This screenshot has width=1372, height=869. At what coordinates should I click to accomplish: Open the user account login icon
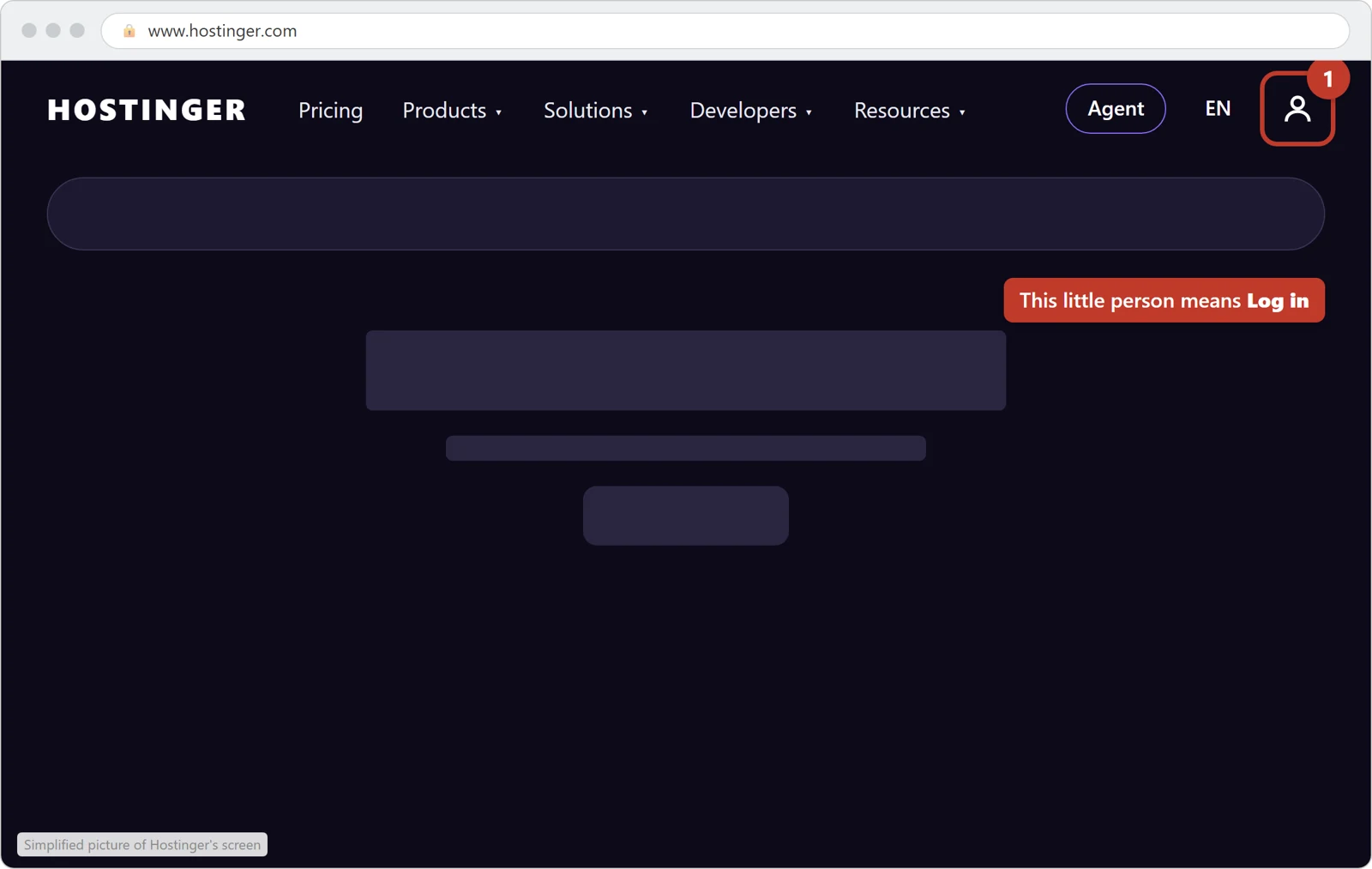(x=1297, y=109)
